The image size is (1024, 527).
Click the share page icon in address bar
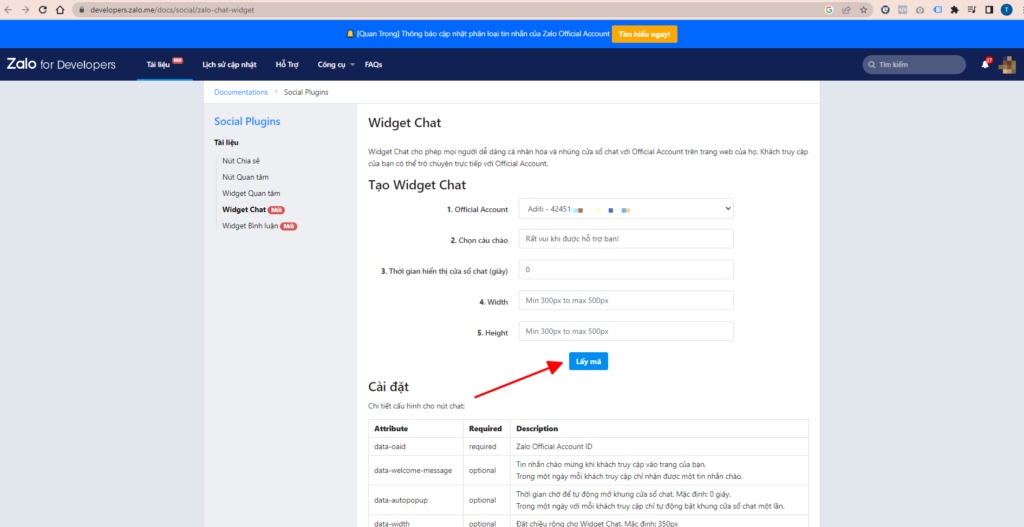(x=846, y=9)
